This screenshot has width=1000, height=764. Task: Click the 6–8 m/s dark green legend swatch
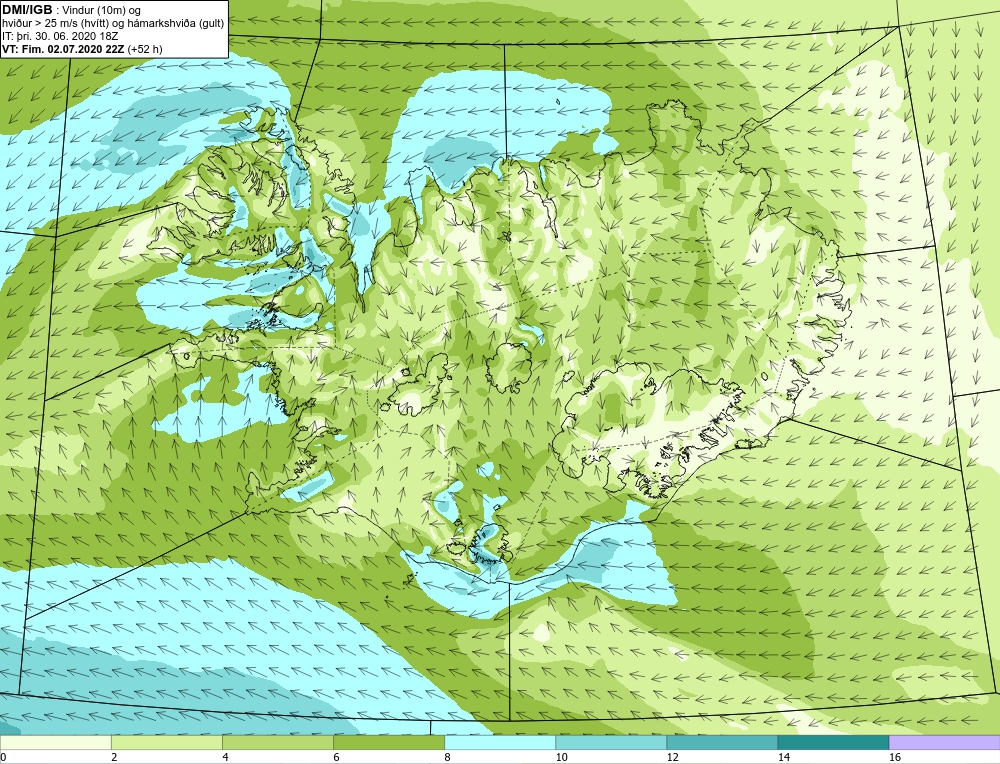point(388,742)
